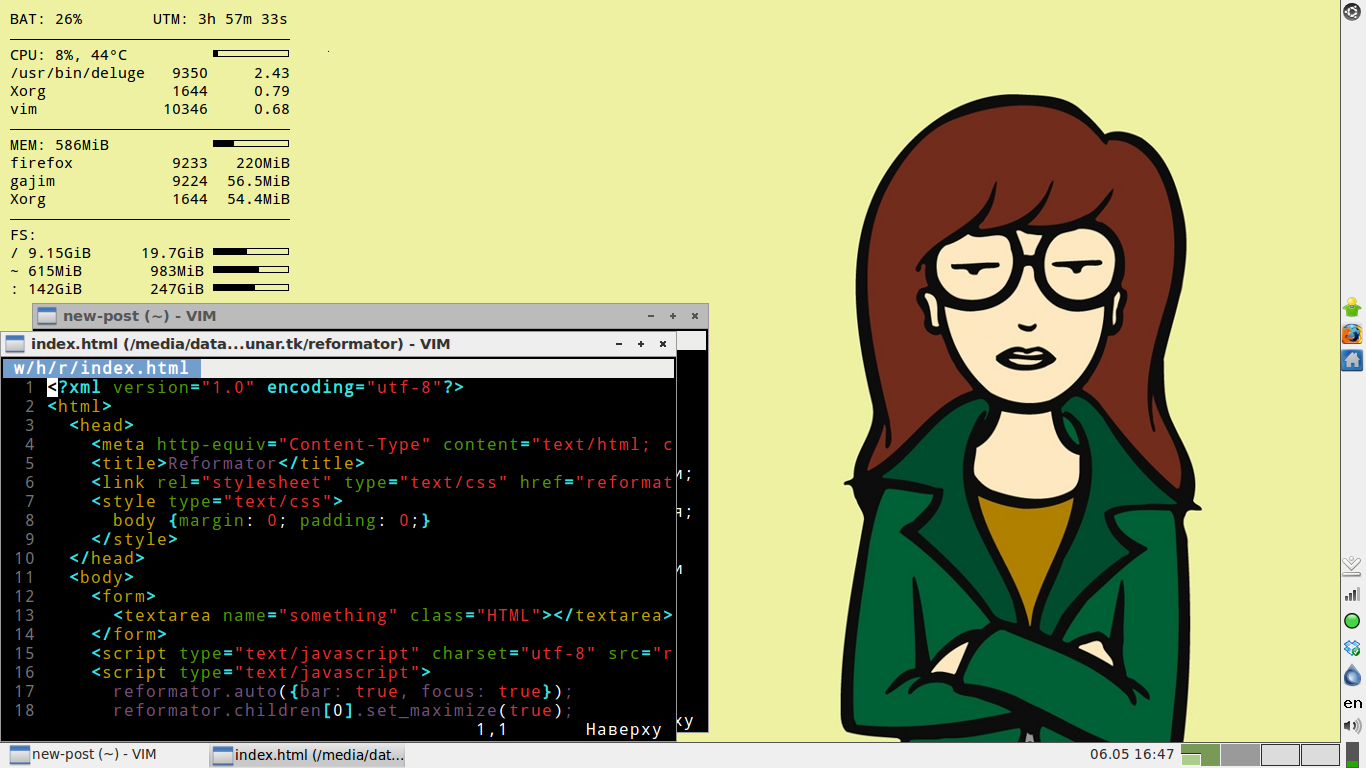Viewport: 1366px width, 768px height.
Task: Click the downward arrow tray icon
Action: (x=1352, y=566)
